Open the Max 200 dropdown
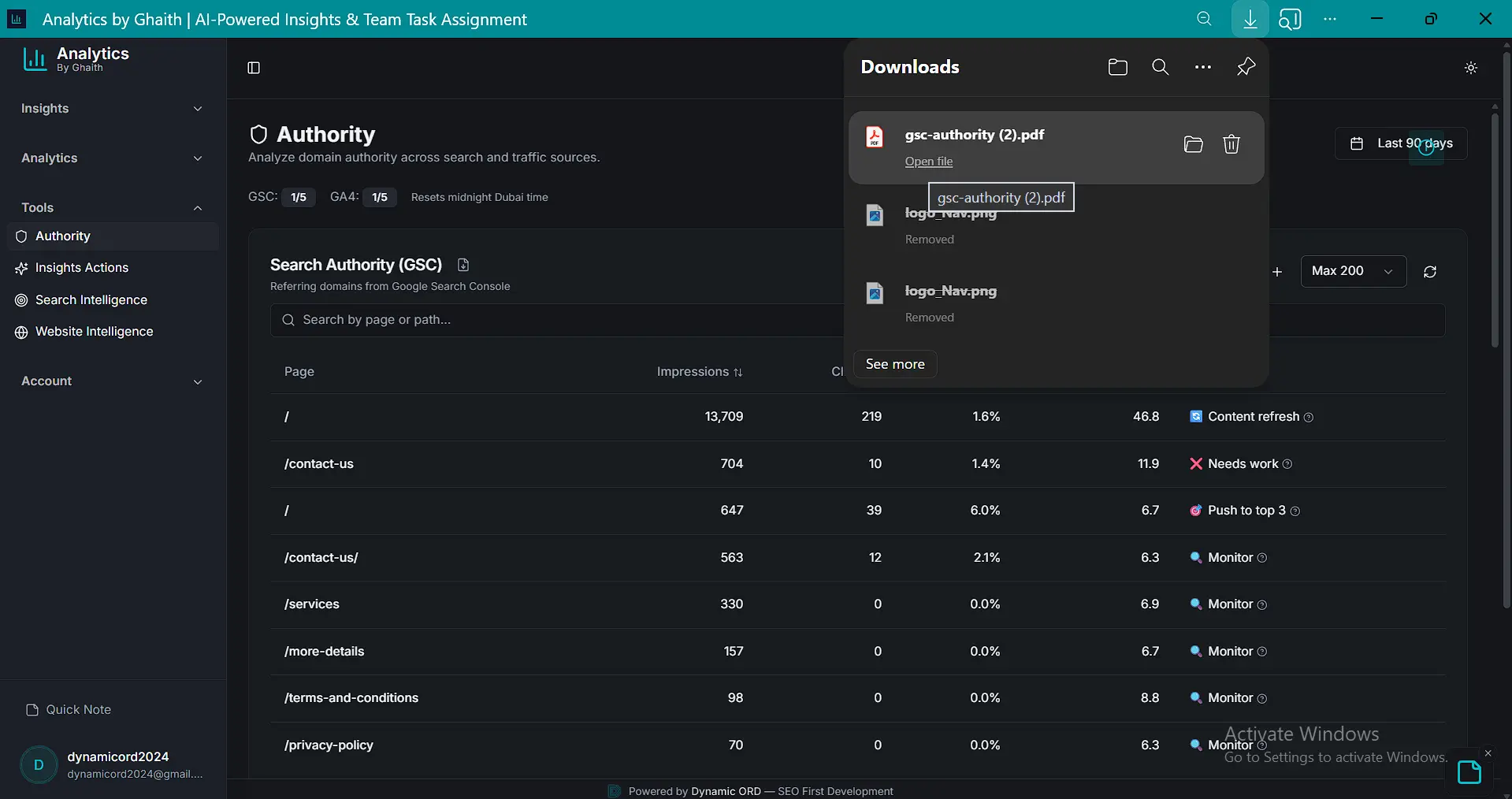Screen dimensions: 1512x799 click(x=1352, y=271)
